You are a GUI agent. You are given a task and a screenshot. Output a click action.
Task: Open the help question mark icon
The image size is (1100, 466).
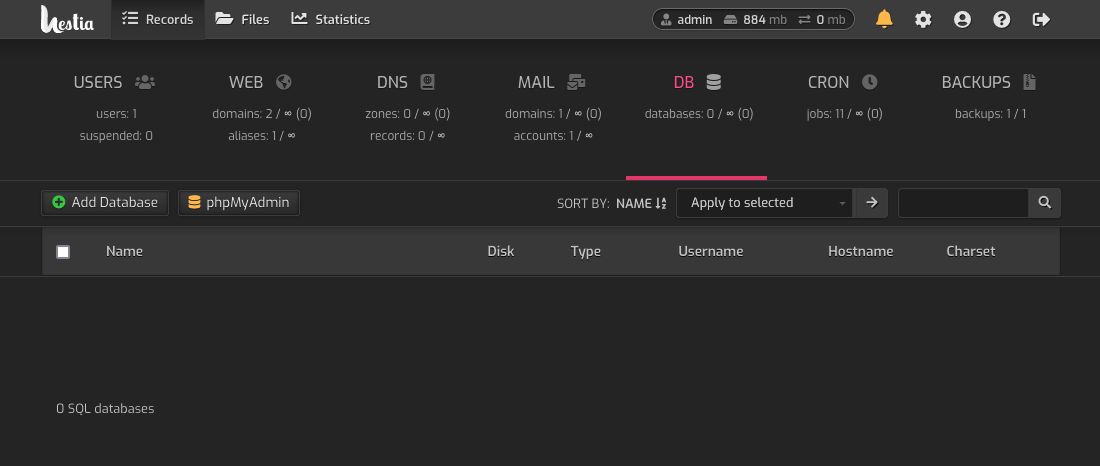[1001, 19]
